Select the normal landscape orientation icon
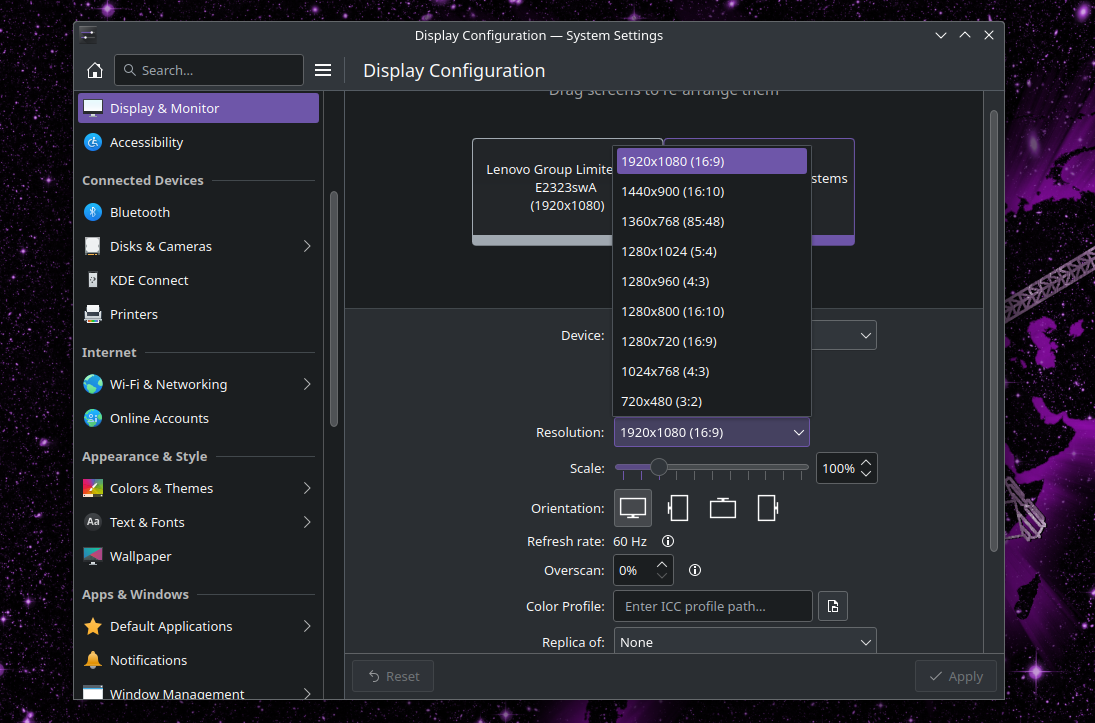 pyautogui.click(x=632, y=508)
